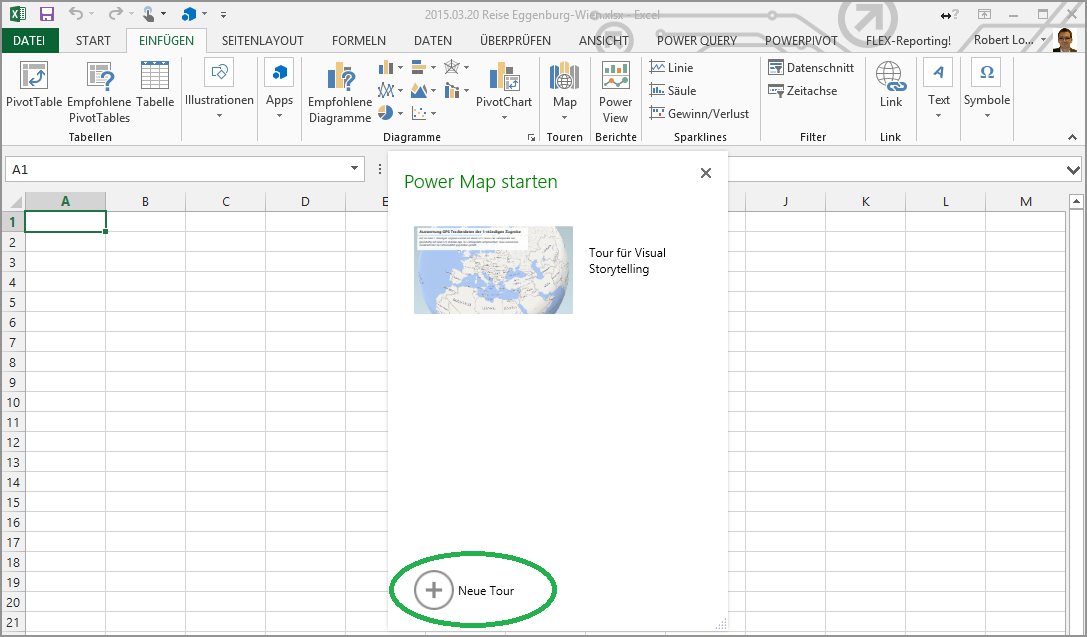The height and width of the screenshot is (637, 1087).
Task: Open the Illustrationen dropdown
Action: 219,116
